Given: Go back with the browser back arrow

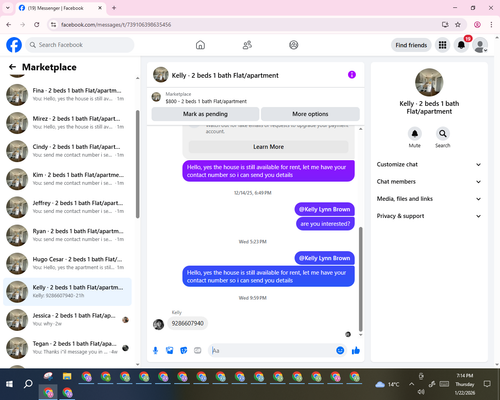Looking at the screenshot, I should pos(9,24).
